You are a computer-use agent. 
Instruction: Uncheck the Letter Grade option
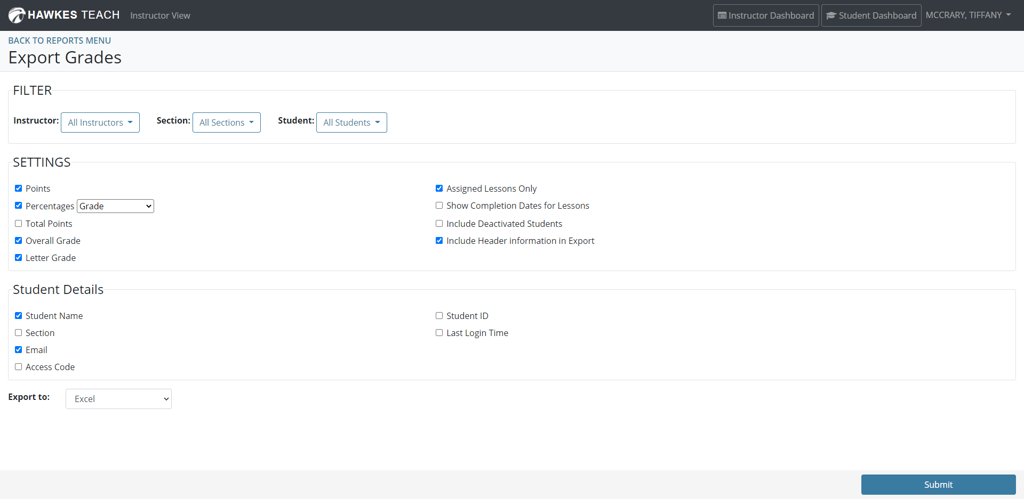tap(18, 257)
